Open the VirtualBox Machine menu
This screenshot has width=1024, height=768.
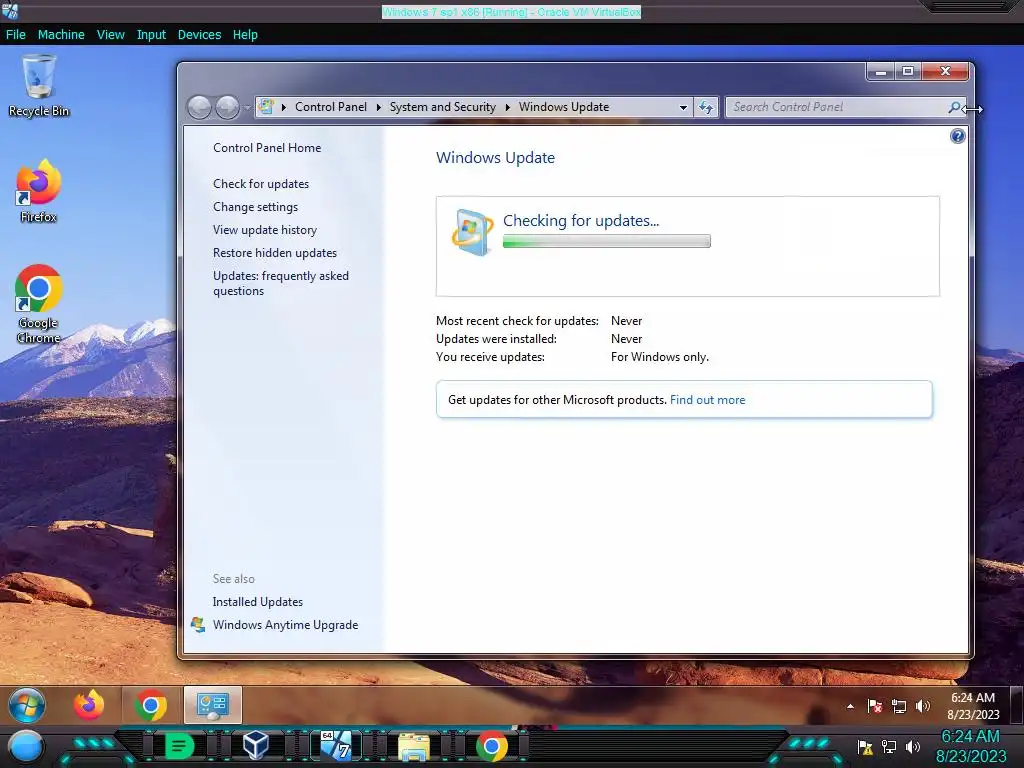[61, 35]
